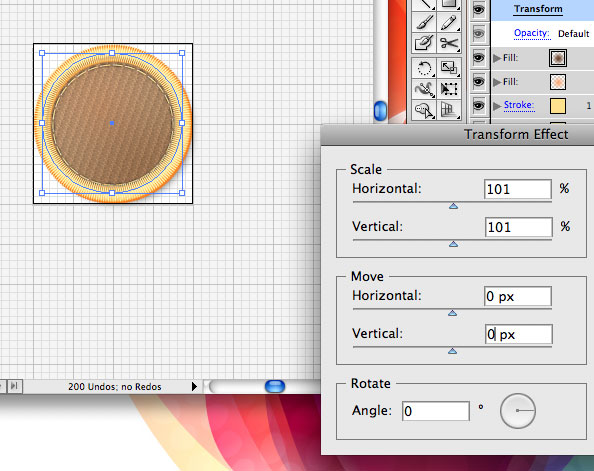
Task: Select the Pencil tool
Action: pyautogui.click(x=449, y=22)
